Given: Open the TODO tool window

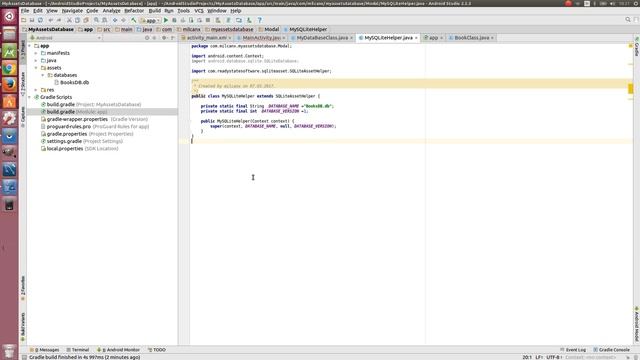Looking at the screenshot, I should [x=157, y=350].
